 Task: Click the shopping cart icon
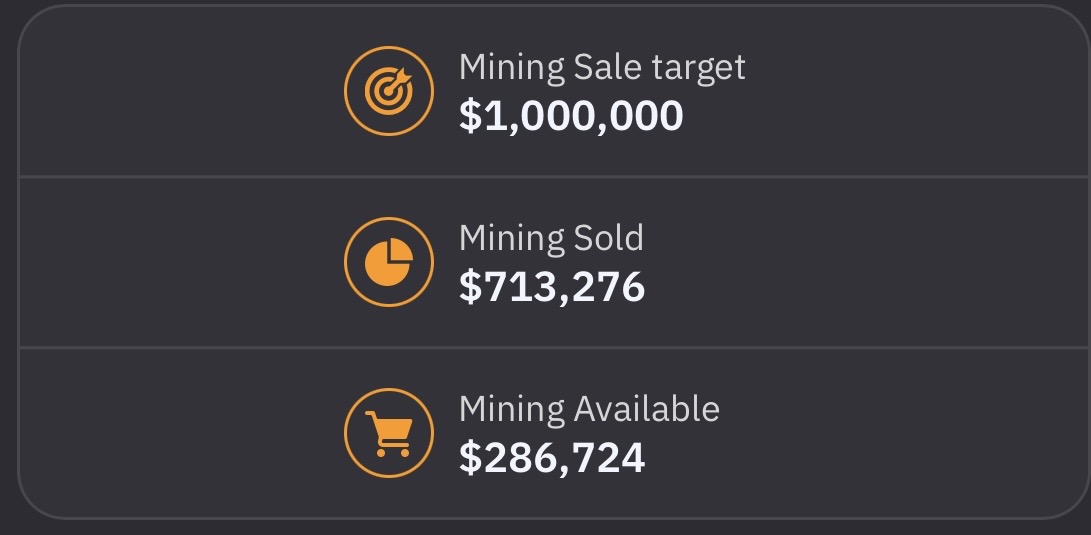(389, 433)
